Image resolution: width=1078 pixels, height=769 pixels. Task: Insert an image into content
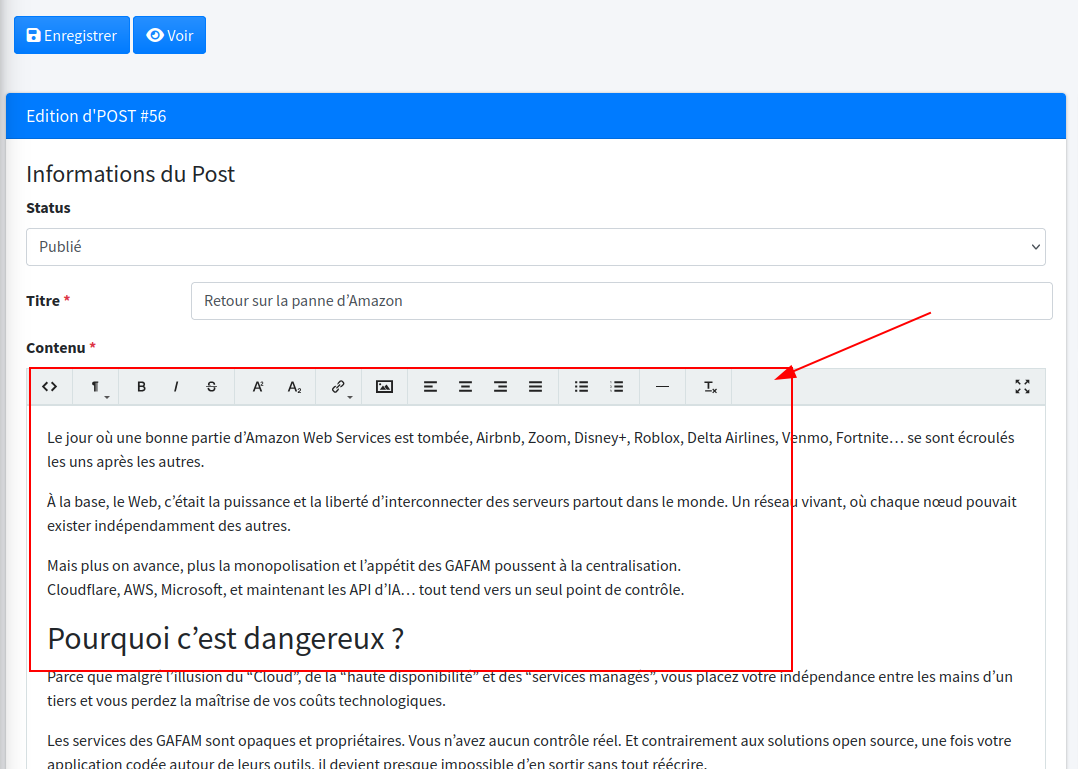(384, 387)
